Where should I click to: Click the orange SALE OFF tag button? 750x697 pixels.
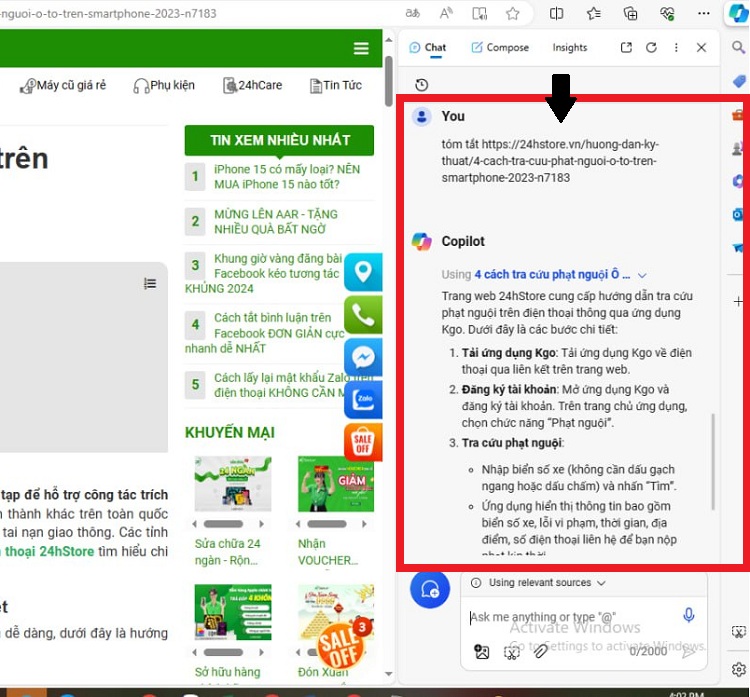point(363,442)
